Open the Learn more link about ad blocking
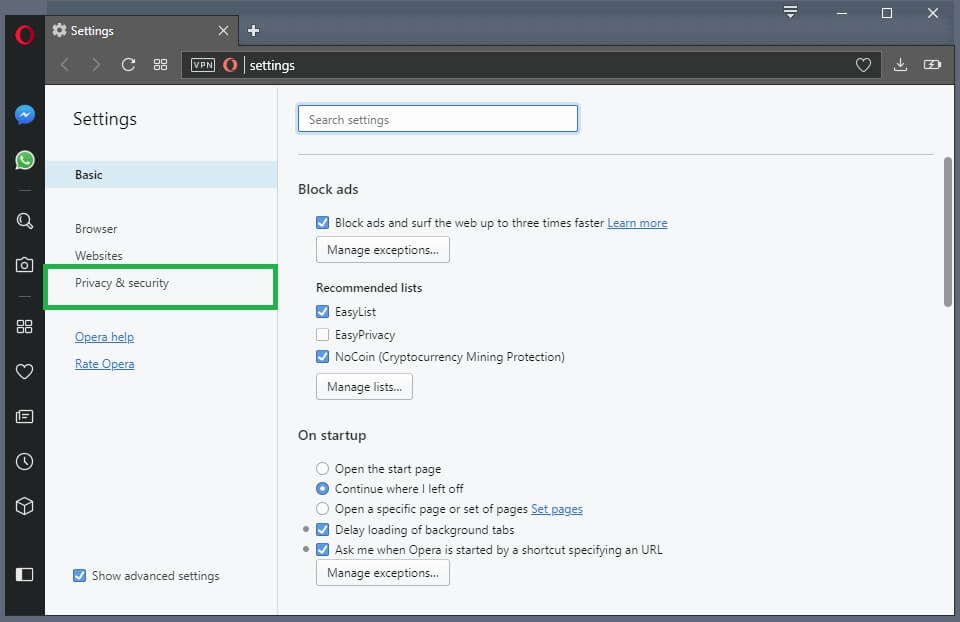The height and width of the screenshot is (622, 960). click(637, 222)
